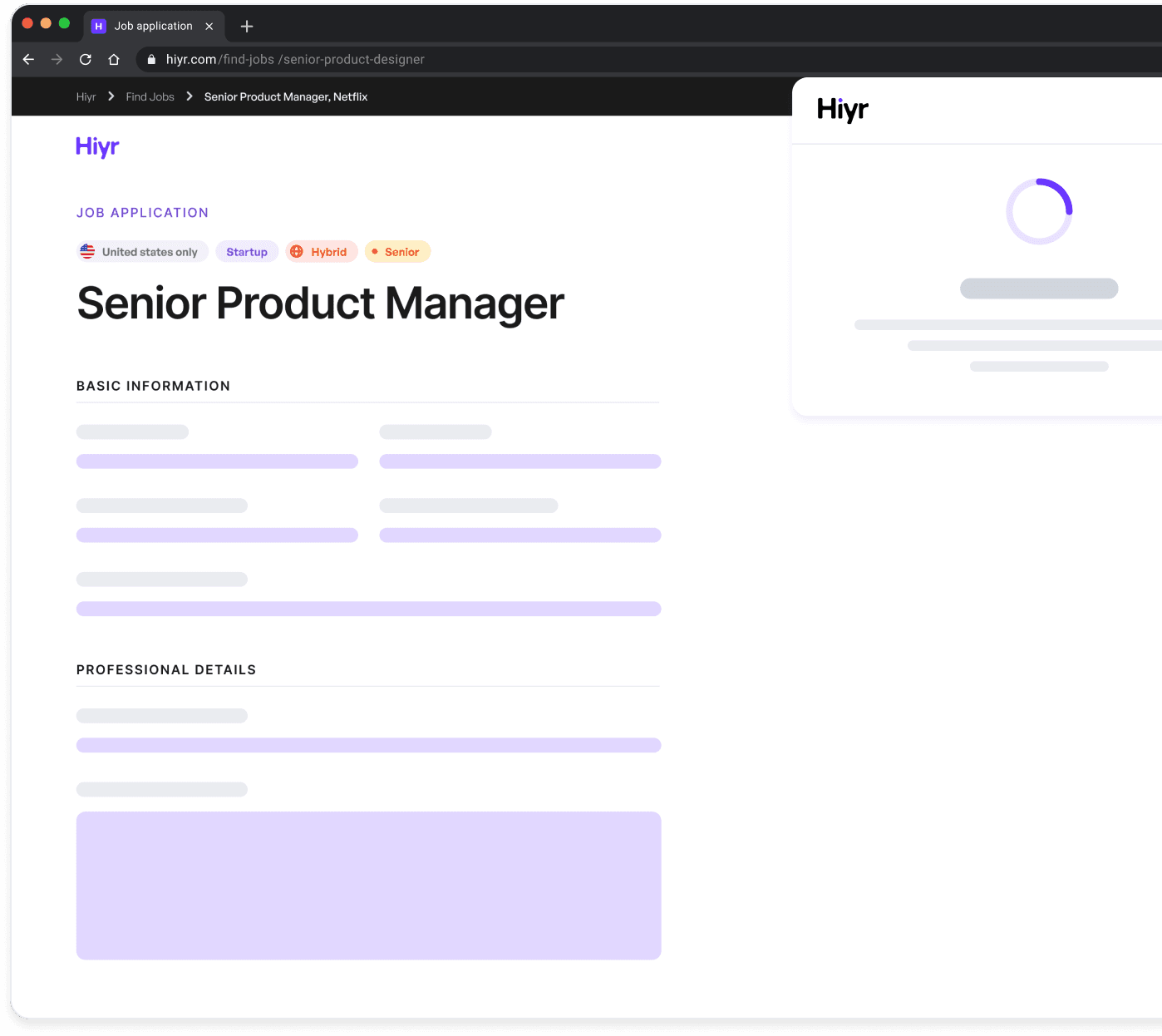Open a new browser tab with plus
Viewport: 1162px width, 1036px height.
tap(247, 27)
